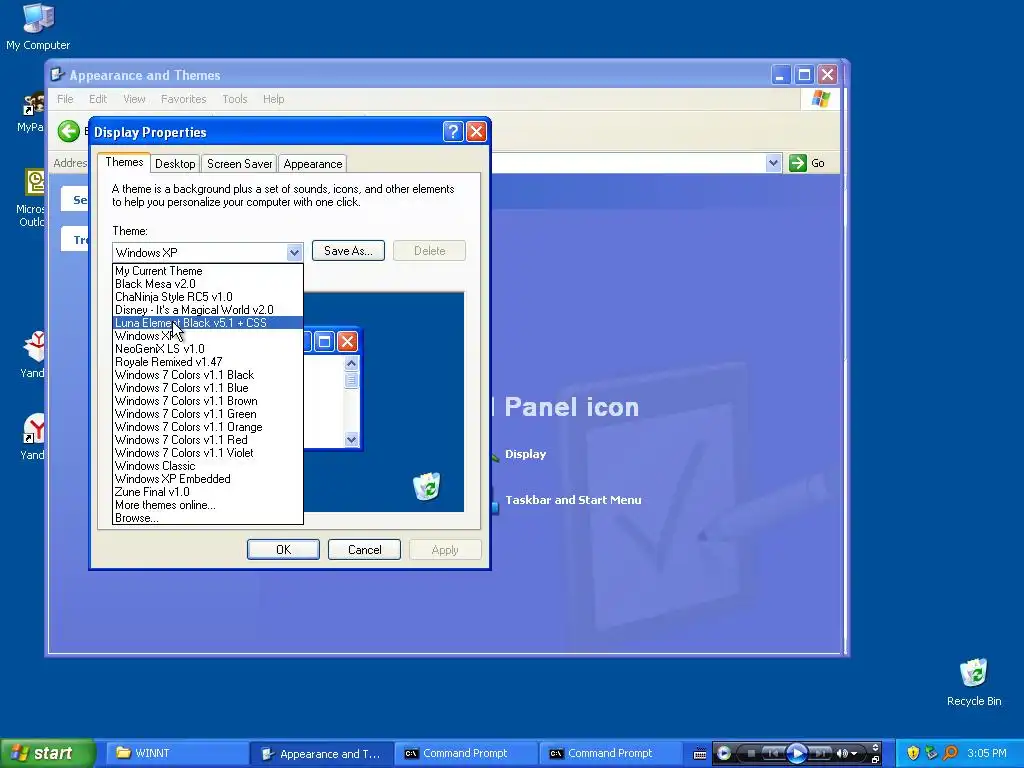Click the Theme combo box showing Windows XP
This screenshot has height=768, width=1024.
(x=208, y=252)
